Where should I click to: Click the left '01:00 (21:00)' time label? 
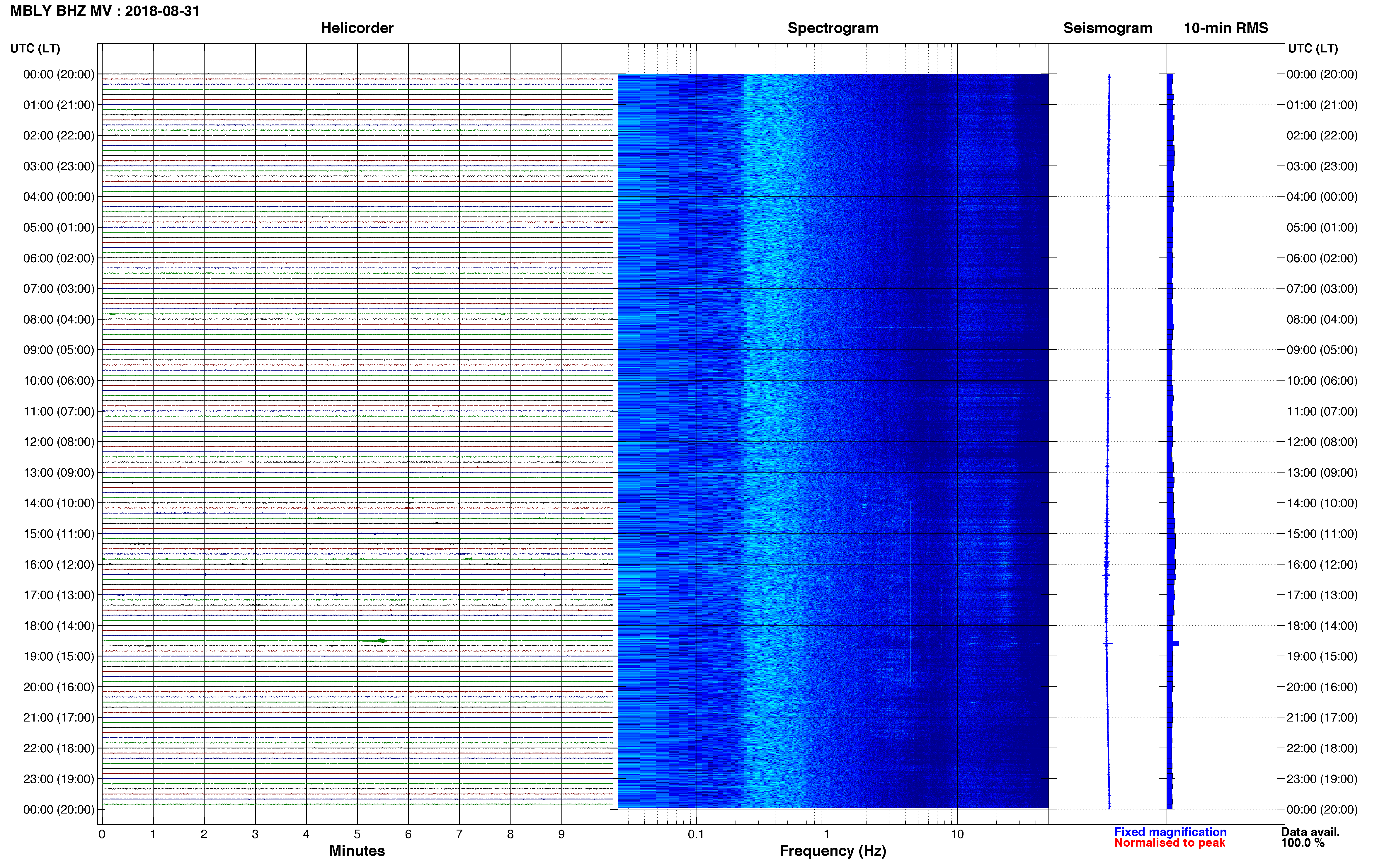click(59, 105)
